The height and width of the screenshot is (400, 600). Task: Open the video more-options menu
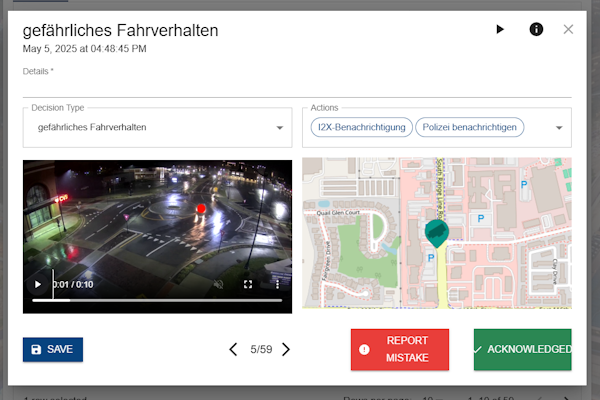[x=277, y=284]
